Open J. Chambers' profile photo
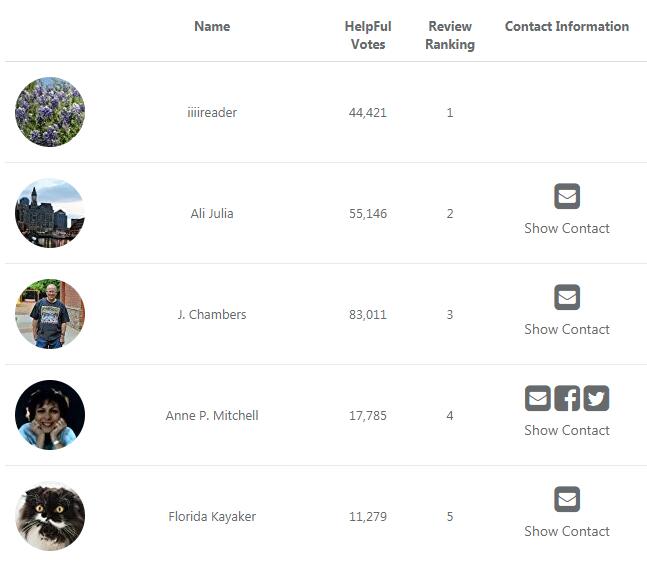The width and height of the screenshot is (647, 564). (x=50, y=314)
